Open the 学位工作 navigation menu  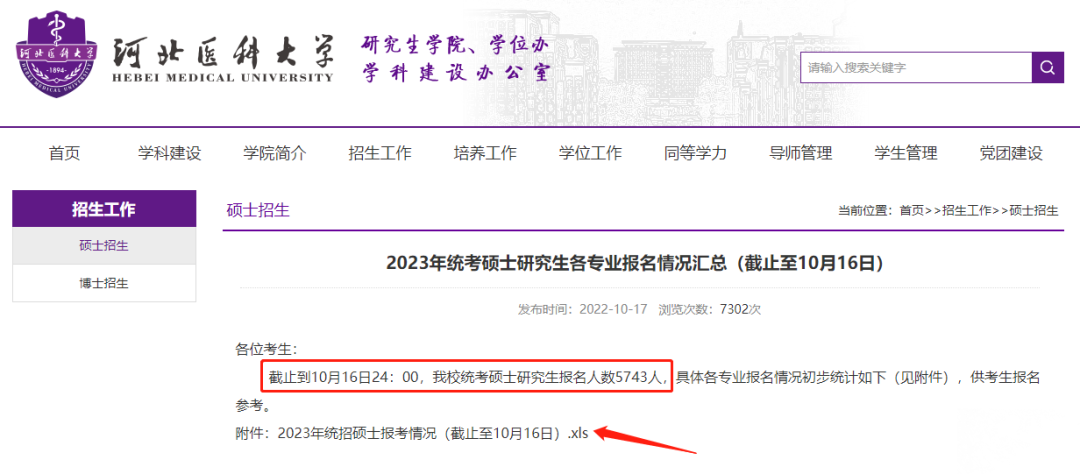(x=590, y=153)
